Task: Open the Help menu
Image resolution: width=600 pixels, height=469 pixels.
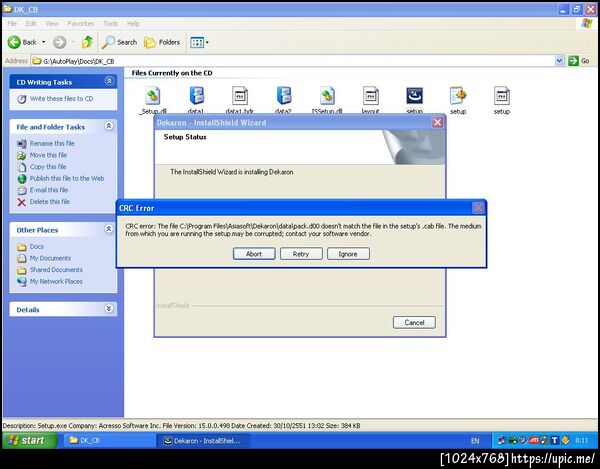Action: [x=133, y=24]
